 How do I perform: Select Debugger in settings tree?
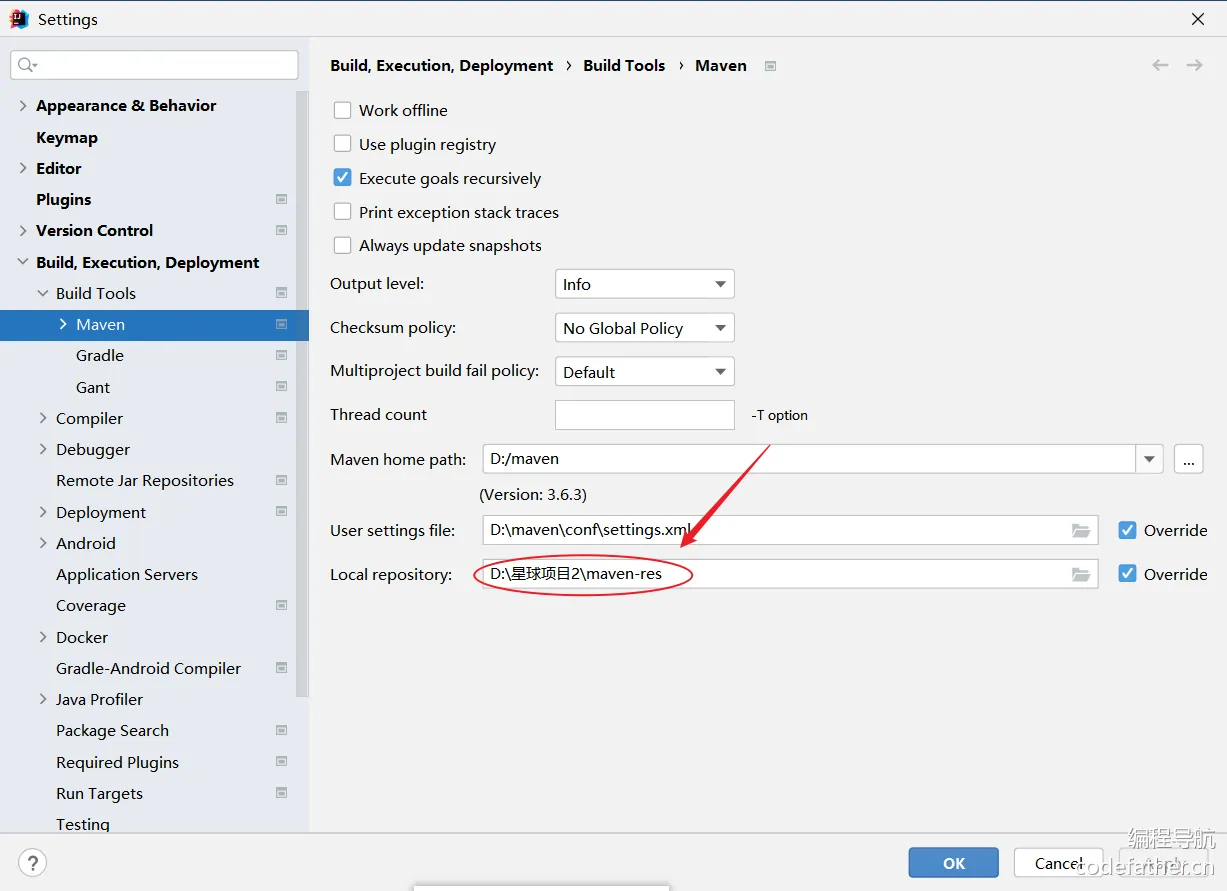(93, 450)
